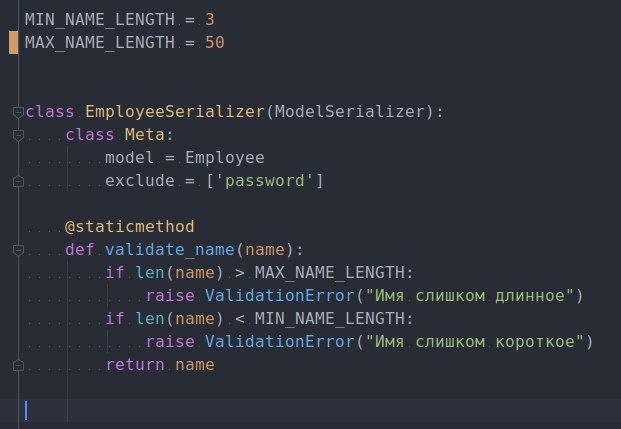Image resolution: width=621 pixels, height=429 pixels.
Task: Click ValidationError on the длинное line
Action: (280, 296)
